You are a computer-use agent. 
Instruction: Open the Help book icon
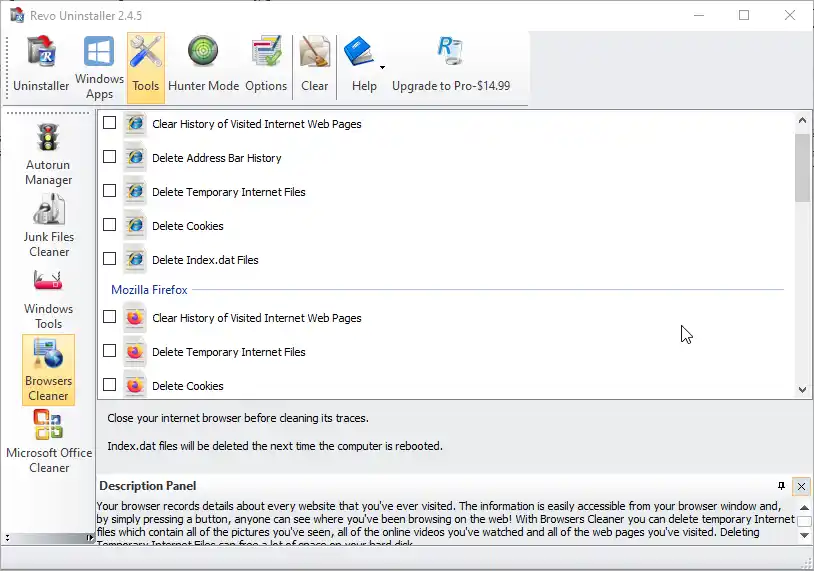click(359, 52)
